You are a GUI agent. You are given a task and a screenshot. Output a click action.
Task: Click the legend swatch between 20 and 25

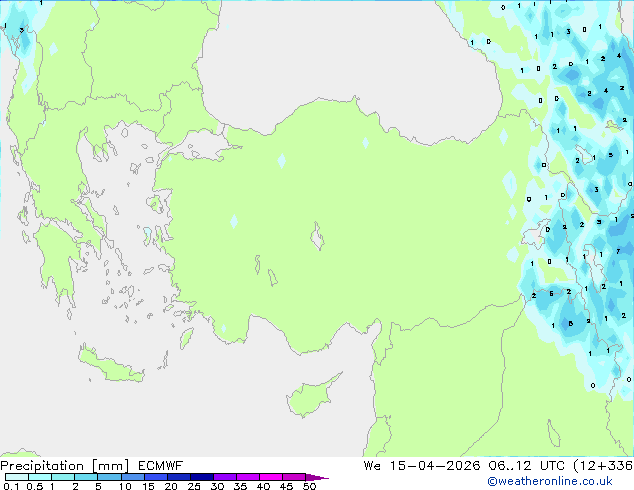click(x=178, y=477)
